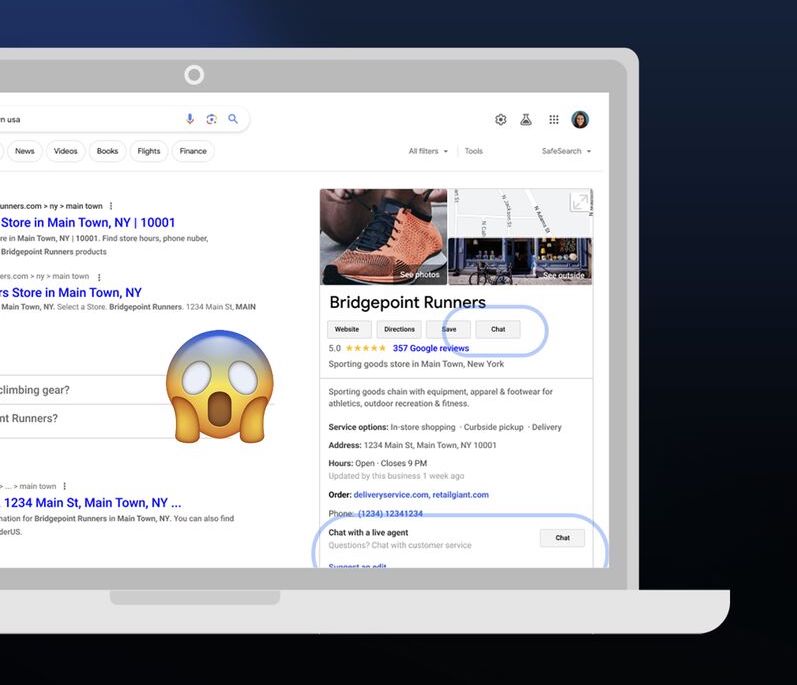Open three-dot menu beside 'ny > main town' first result
This screenshot has width=797, height=685.
[111, 206]
